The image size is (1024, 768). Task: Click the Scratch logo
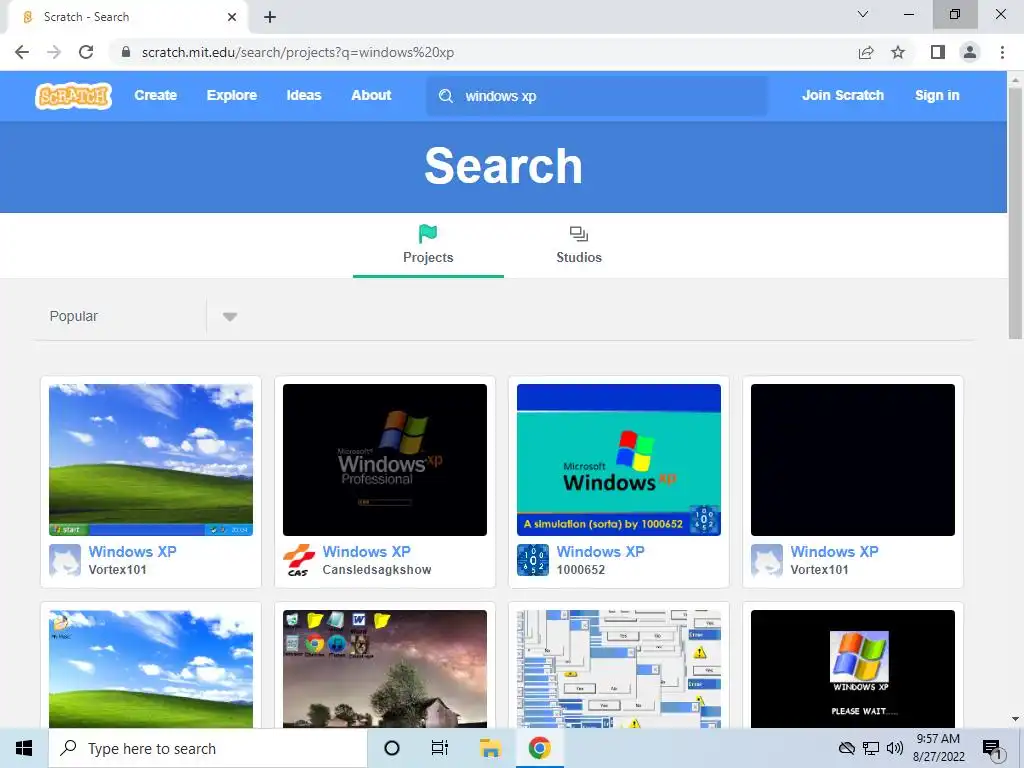73,96
